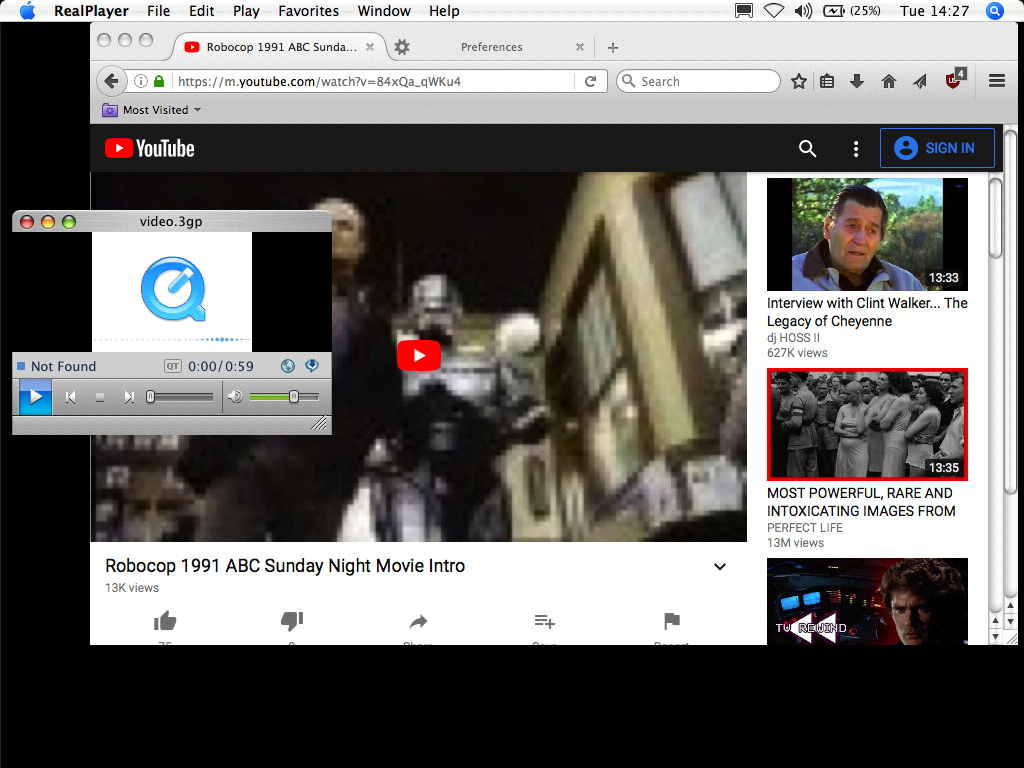Open the RealPlayer File menu
Screen dimensions: 1024x768
click(x=159, y=11)
